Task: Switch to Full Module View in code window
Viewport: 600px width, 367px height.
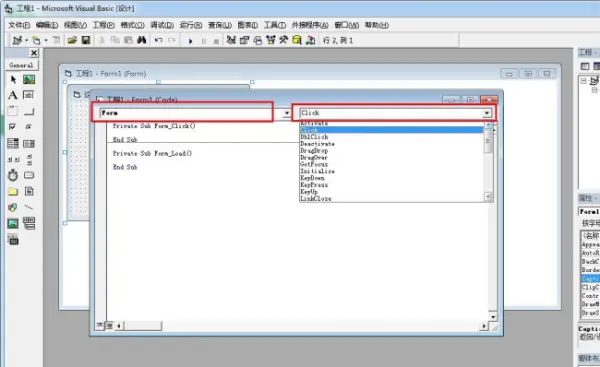Action: (x=109, y=326)
